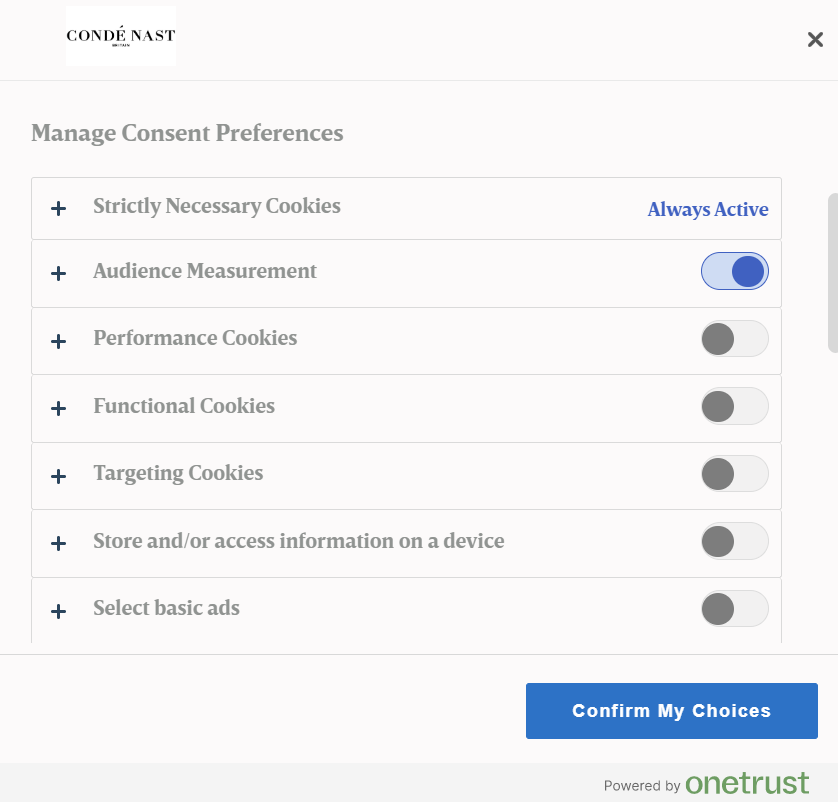Image resolution: width=838 pixels, height=802 pixels.
Task: Enable Store and/or access information toggle
Action: (x=735, y=541)
